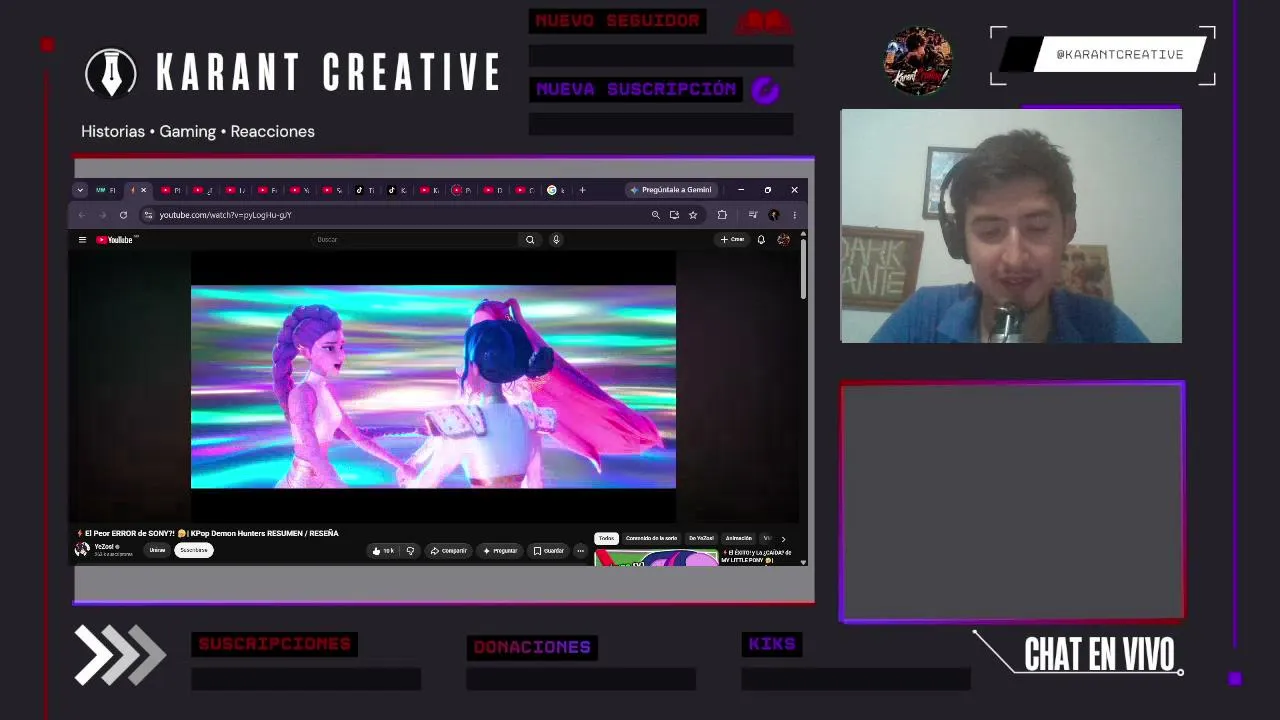Open a new browser tab
The width and height of the screenshot is (1280, 720).
(x=583, y=190)
